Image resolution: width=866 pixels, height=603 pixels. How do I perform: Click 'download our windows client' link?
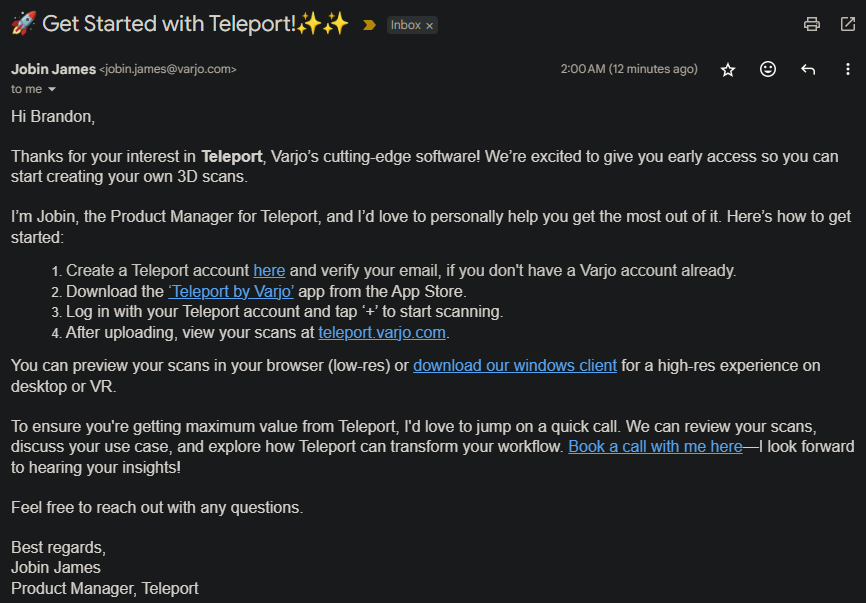[x=515, y=366]
